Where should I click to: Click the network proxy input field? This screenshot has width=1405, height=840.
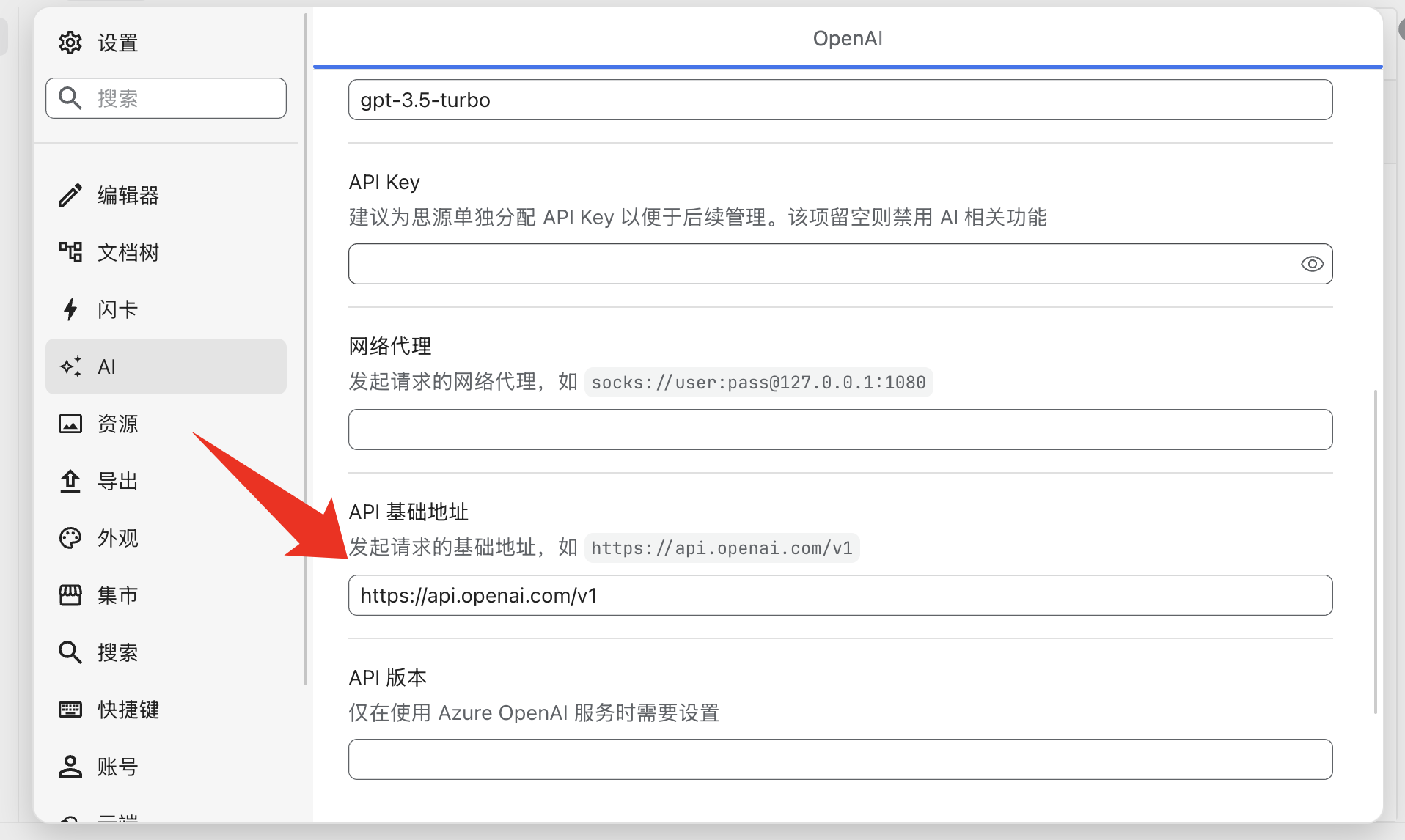tap(840, 430)
